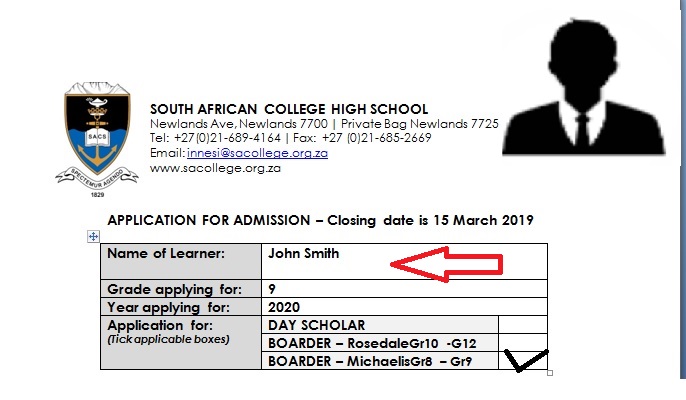The width and height of the screenshot is (686, 400).
Task: Select the red arrow shape
Action: pos(445,266)
